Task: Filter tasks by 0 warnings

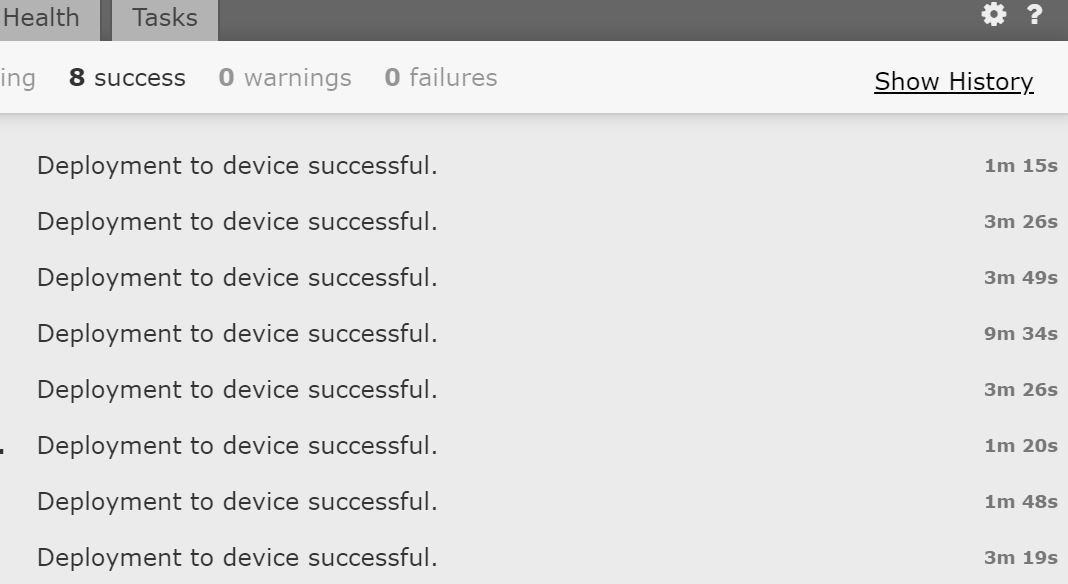Action: 285,78
